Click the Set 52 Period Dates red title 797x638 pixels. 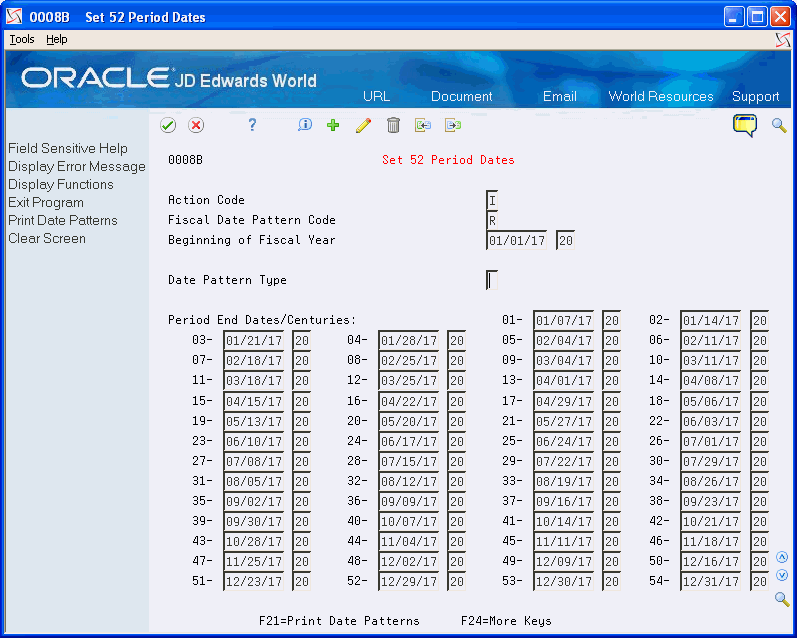click(x=448, y=160)
